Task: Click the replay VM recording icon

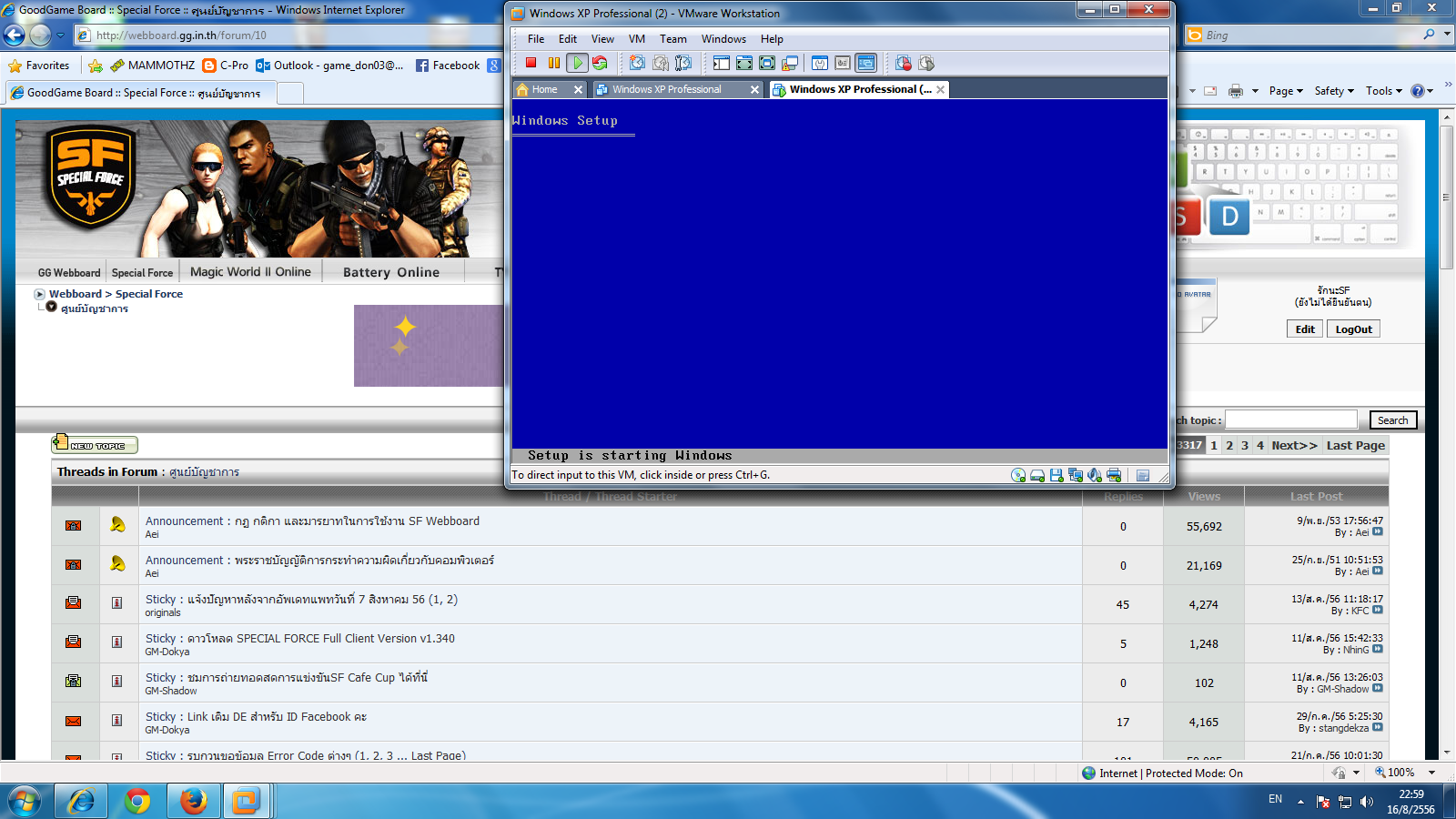Action: point(926,63)
